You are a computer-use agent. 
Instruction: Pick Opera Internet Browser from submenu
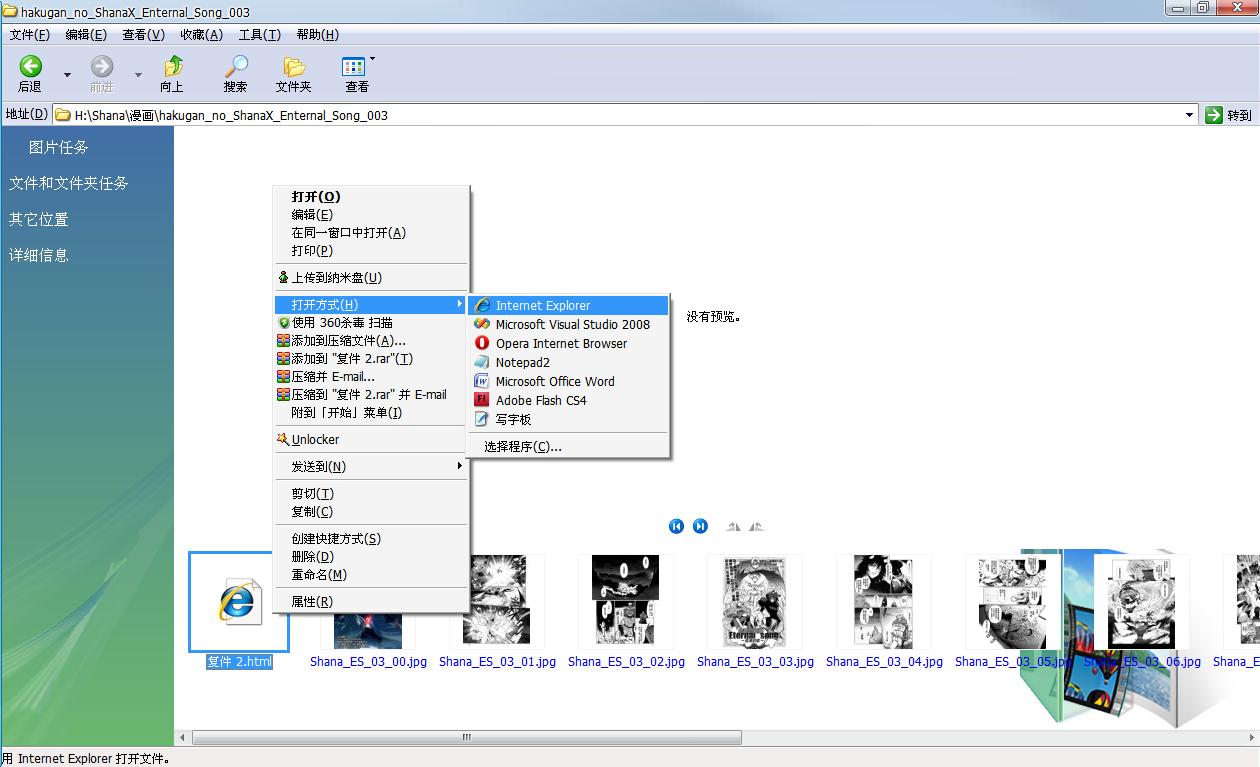568,344
